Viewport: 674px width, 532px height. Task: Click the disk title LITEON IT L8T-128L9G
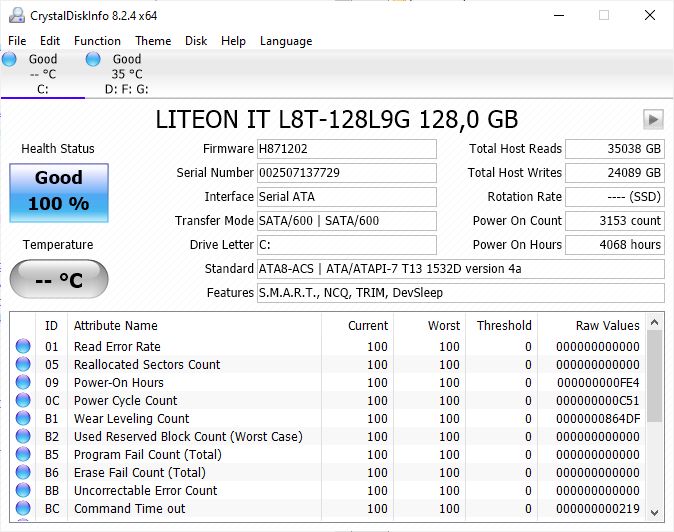tap(337, 119)
